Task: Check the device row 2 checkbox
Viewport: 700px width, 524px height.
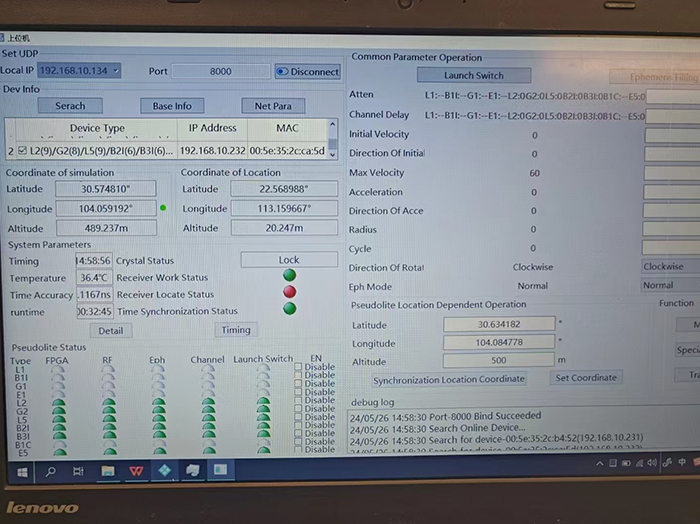Action: point(22,151)
